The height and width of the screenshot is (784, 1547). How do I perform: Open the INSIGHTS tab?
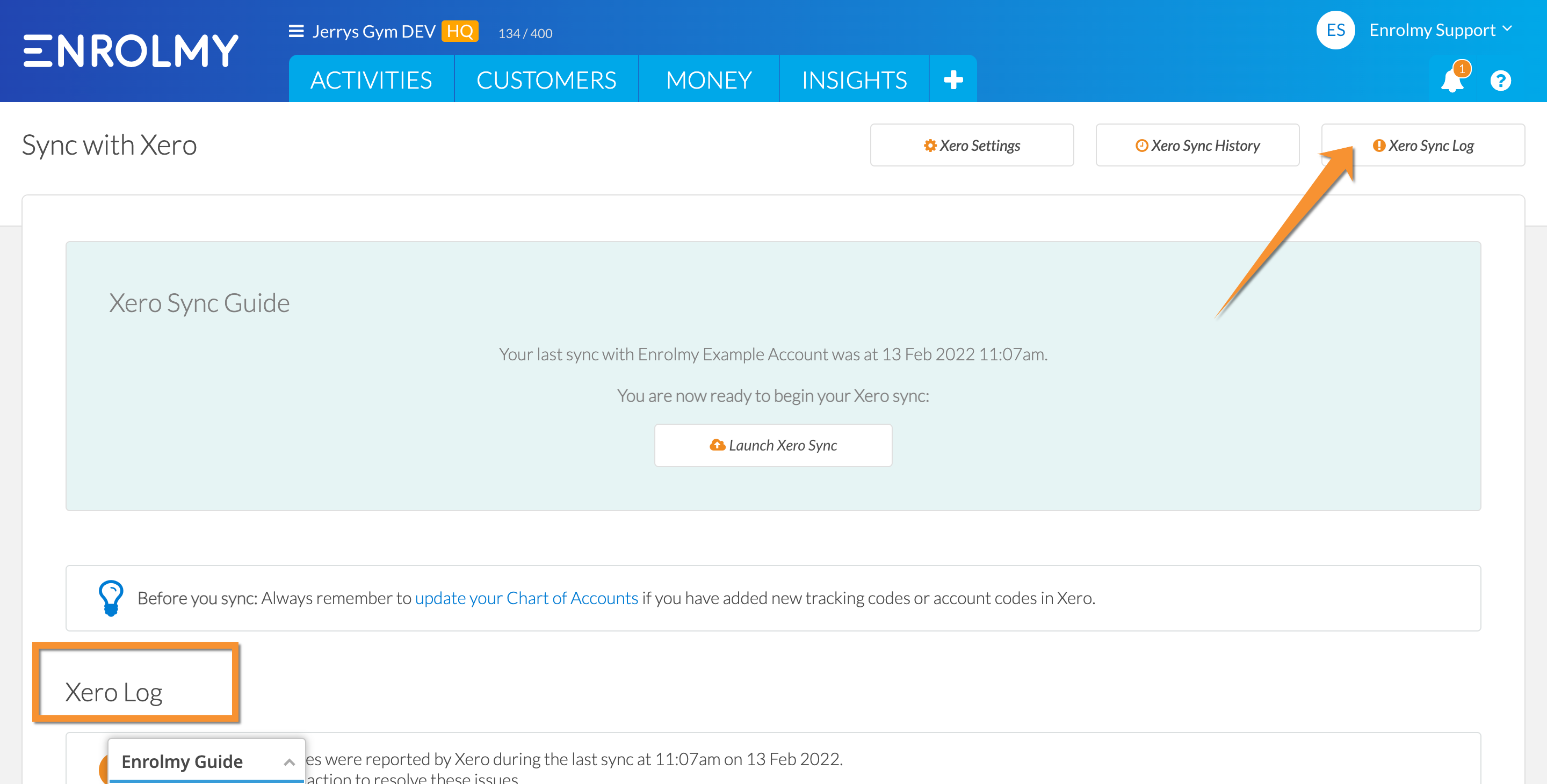point(854,80)
